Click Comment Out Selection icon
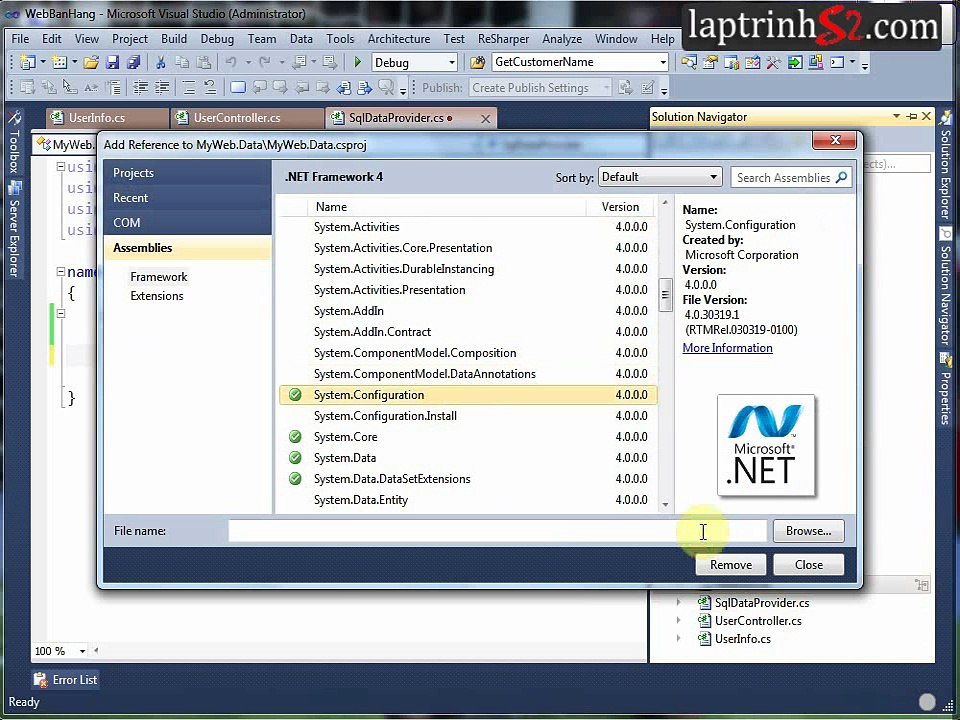960x720 pixels. coord(189,88)
